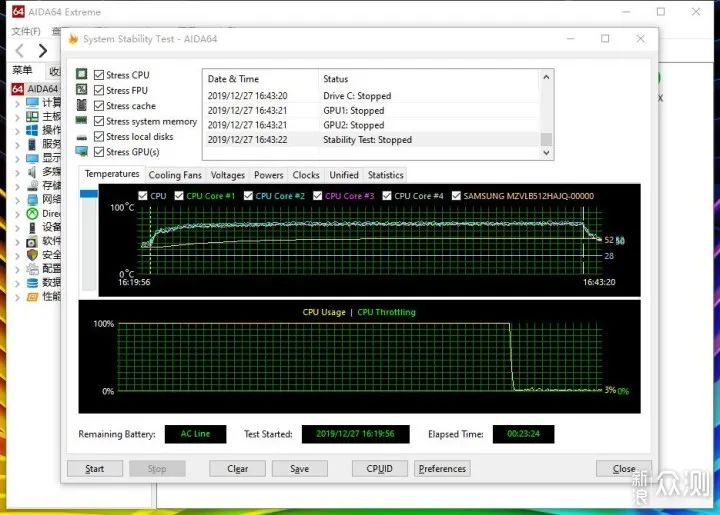The height and width of the screenshot is (515, 720).
Task: Open the Preferences dialog
Action: tap(442, 469)
